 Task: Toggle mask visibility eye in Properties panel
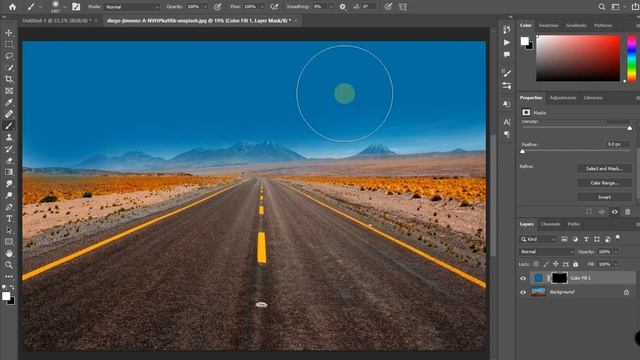614,211
